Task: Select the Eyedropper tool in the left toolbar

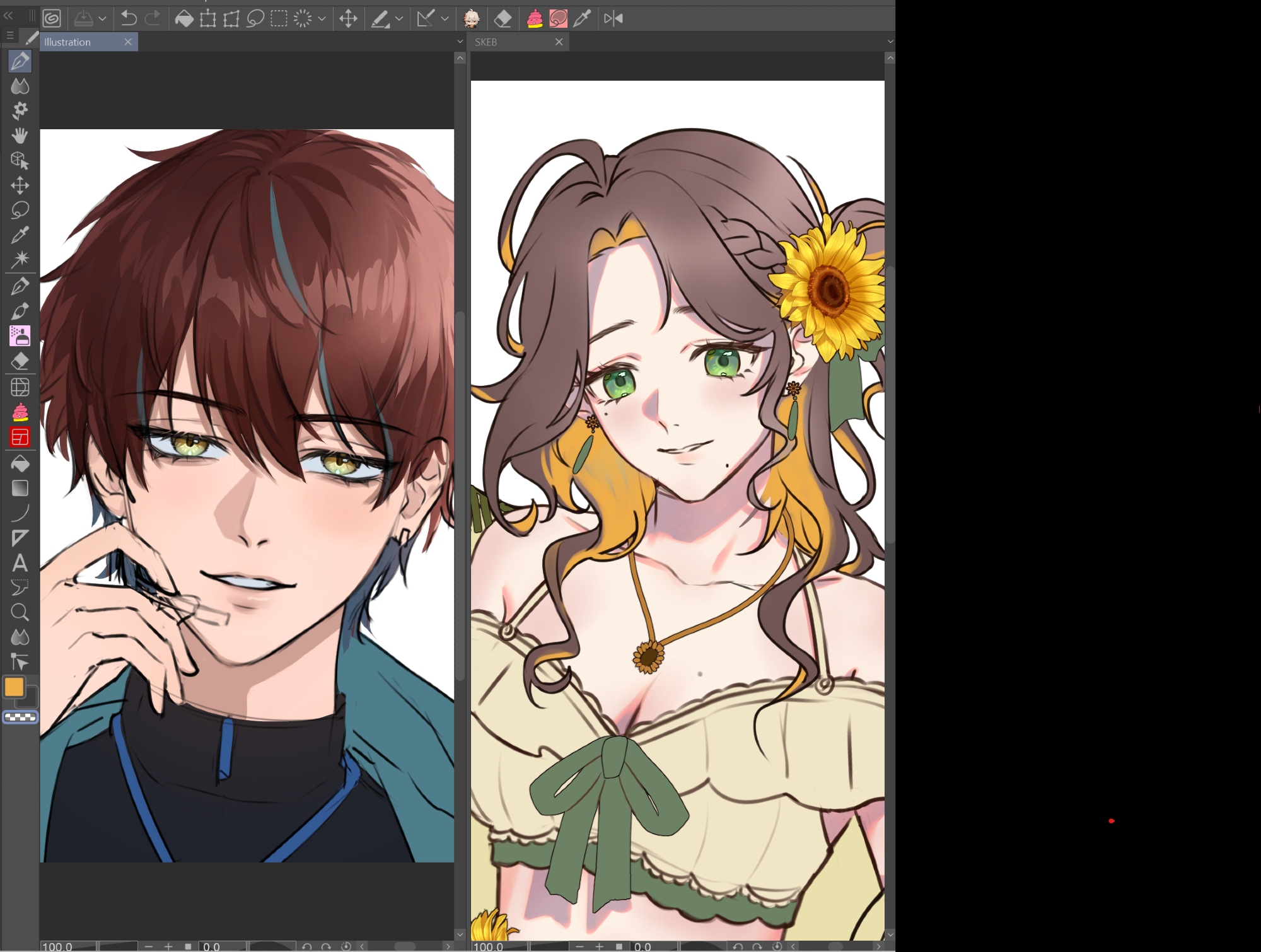Action: click(x=20, y=235)
